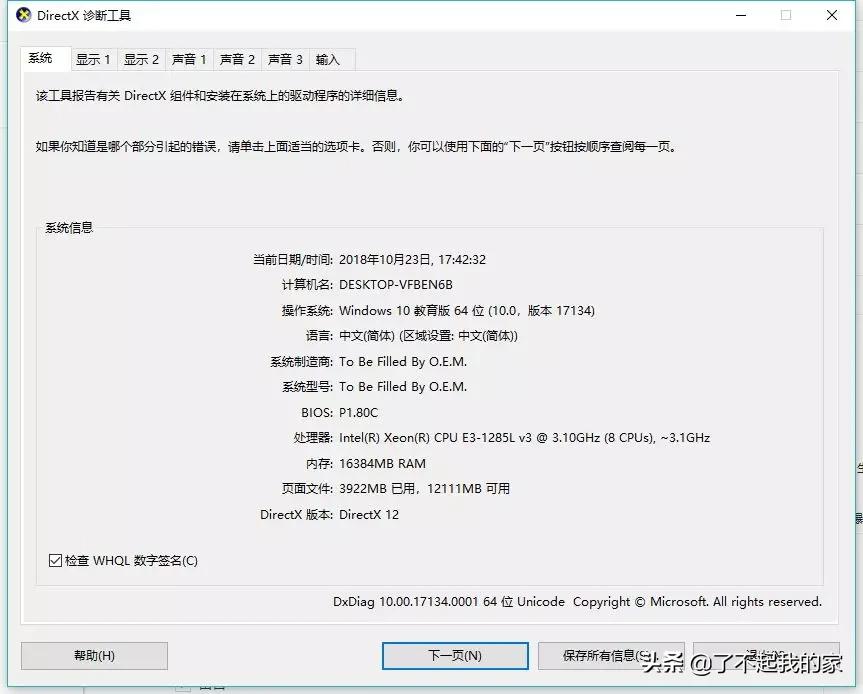The height and width of the screenshot is (694, 863).
Task: Disable the 检查 WHQL 数字签名 checkbox
Action: (x=55, y=560)
